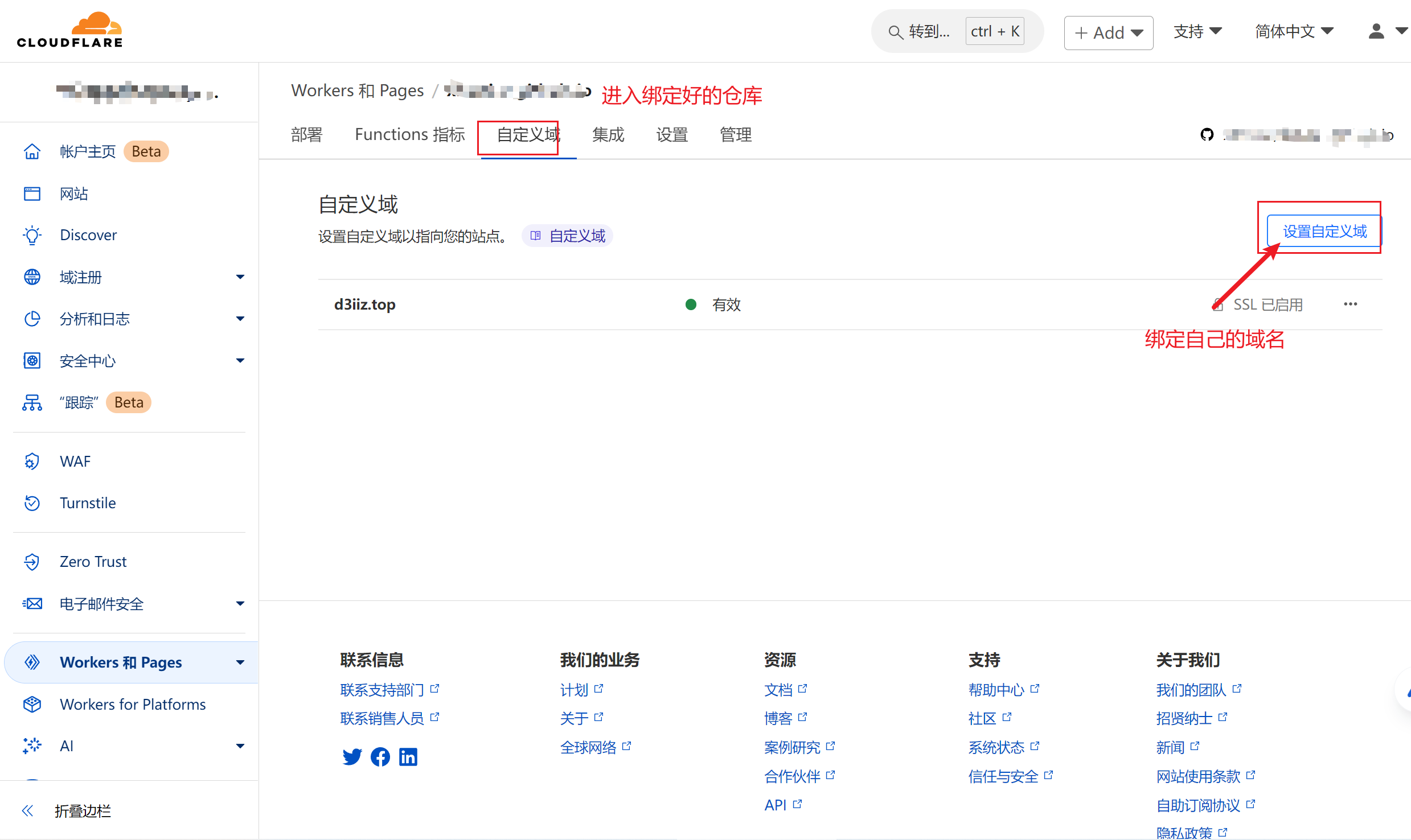Open the three-dot menu for d3iiz.top

coord(1350,304)
